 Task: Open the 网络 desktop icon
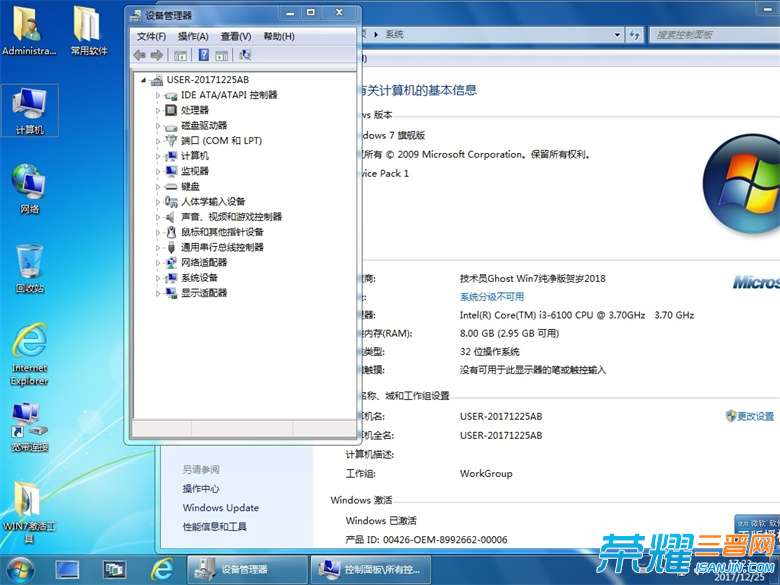(30, 189)
